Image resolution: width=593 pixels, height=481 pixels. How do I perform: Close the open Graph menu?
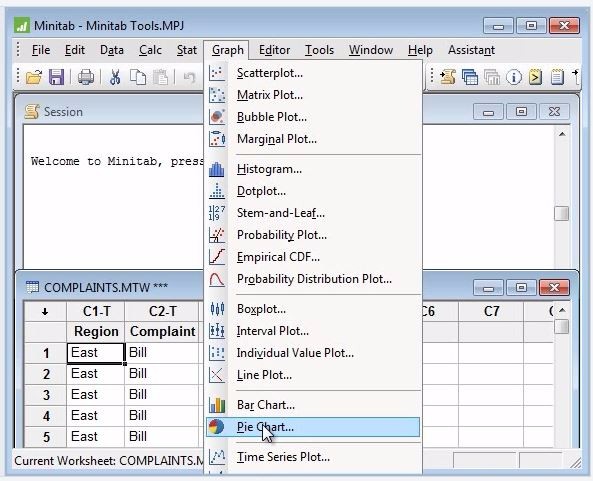(228, 50)
